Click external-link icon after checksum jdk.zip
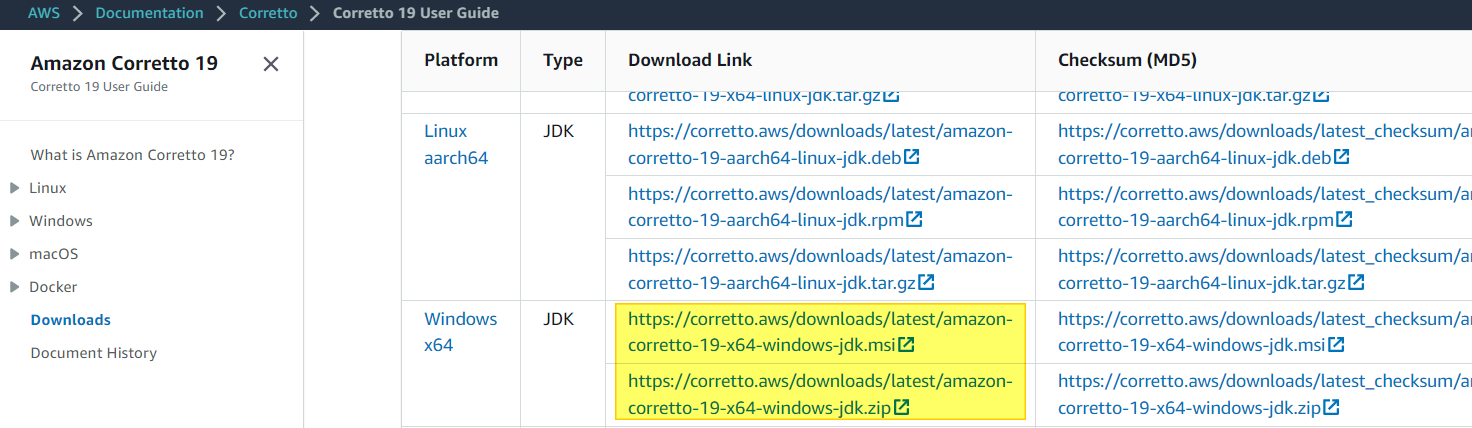 point(1332,407)
